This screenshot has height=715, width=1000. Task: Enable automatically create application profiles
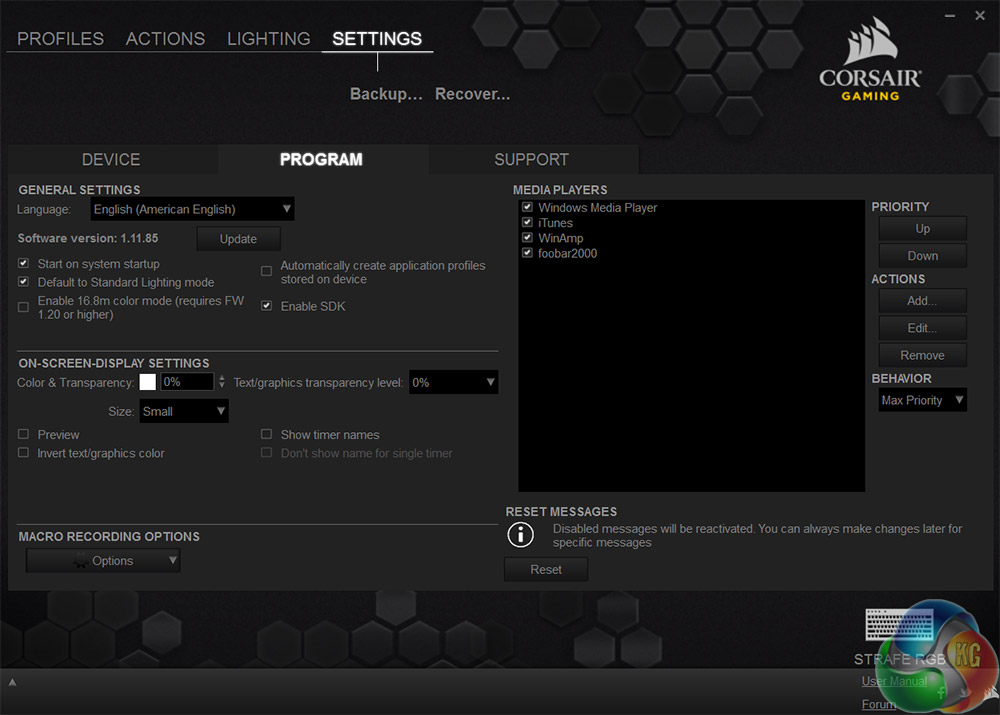(x=267, y=272)
